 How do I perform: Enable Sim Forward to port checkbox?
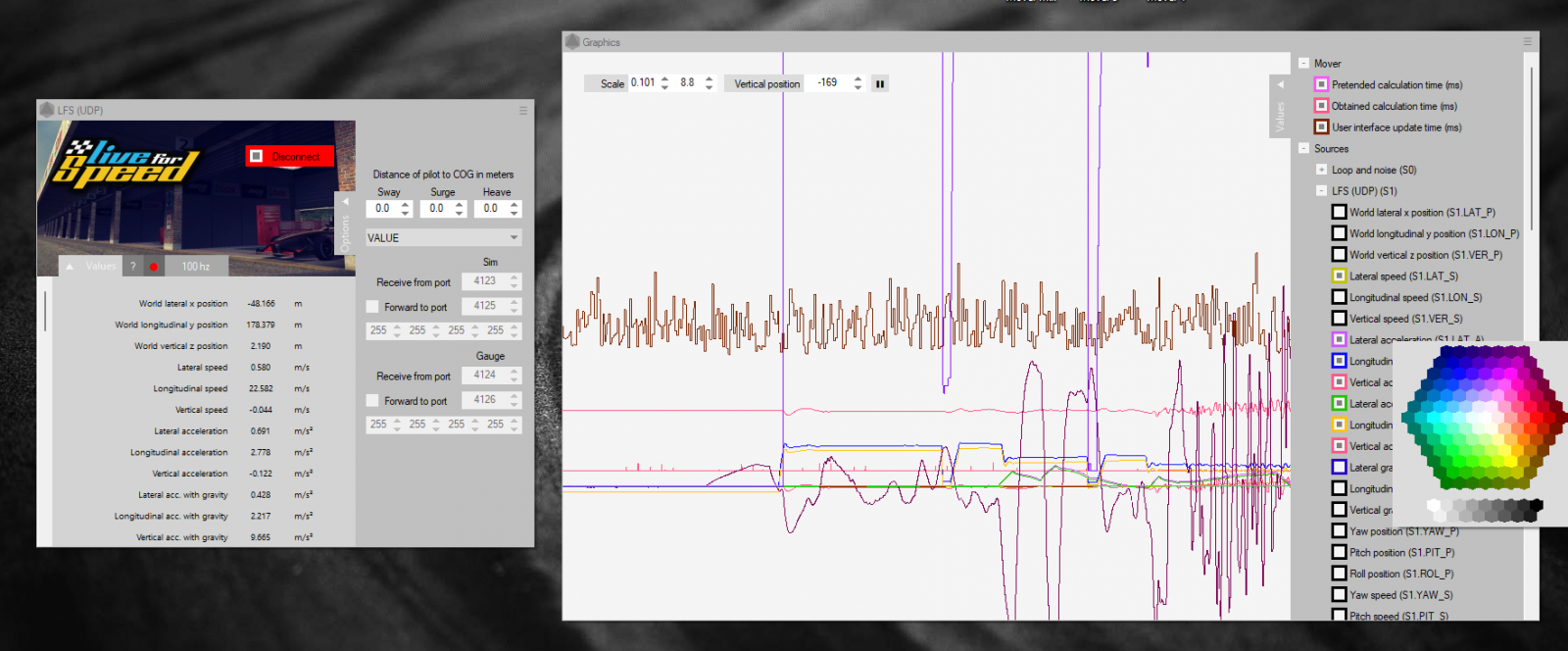pos(372,307)
